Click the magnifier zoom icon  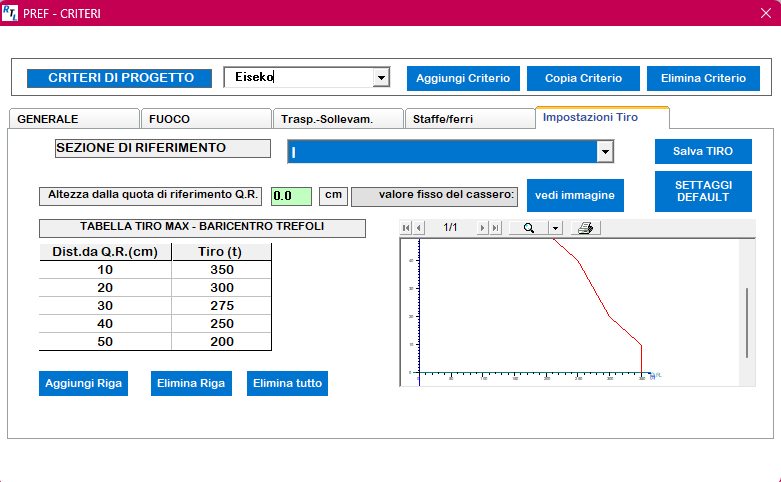[528, 228]
